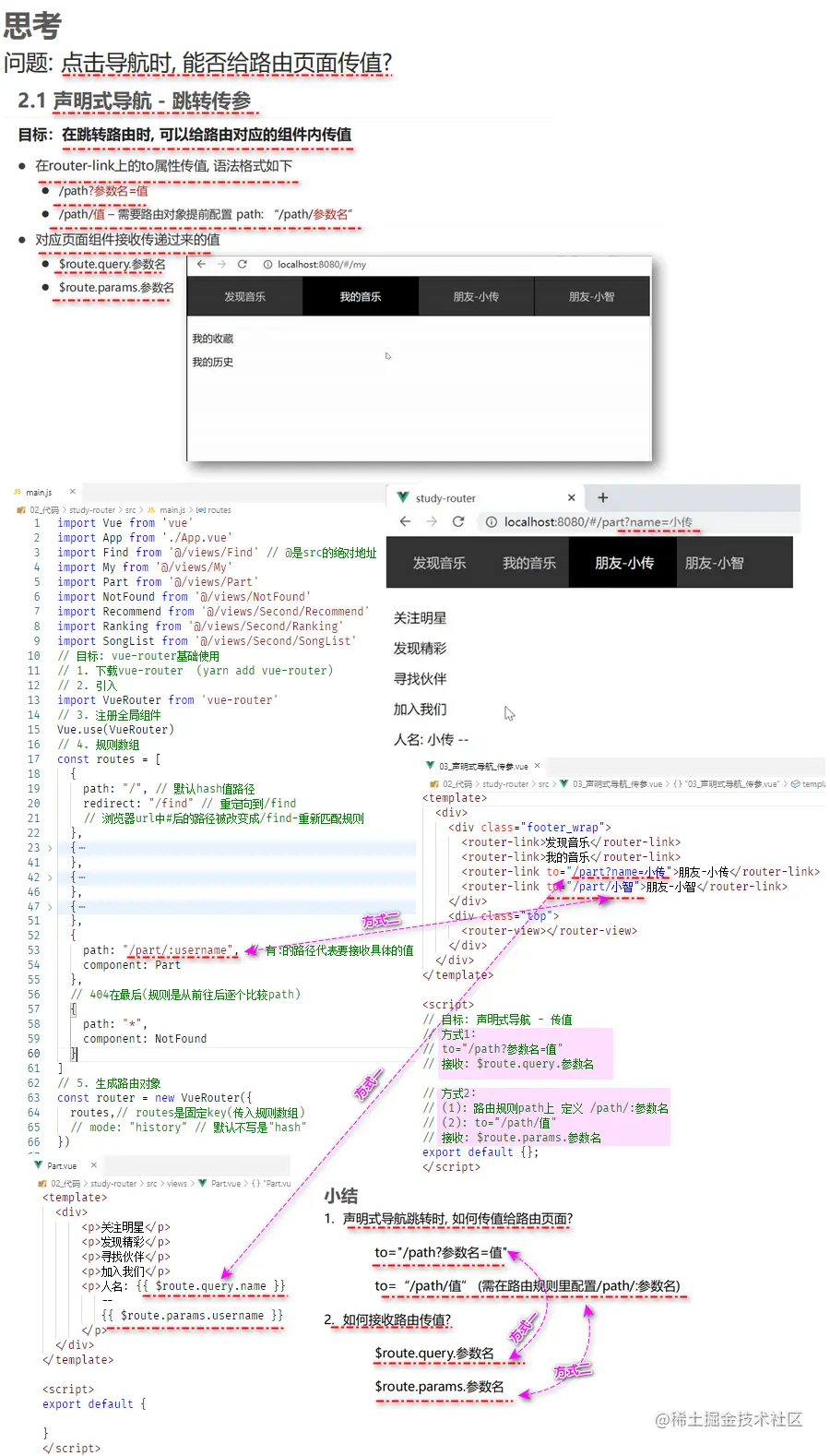The height and width of the screenshot is (1456, 830).
Task: Close the 03_声明式导航_传参.vue tab
Action: click(537, 766)
